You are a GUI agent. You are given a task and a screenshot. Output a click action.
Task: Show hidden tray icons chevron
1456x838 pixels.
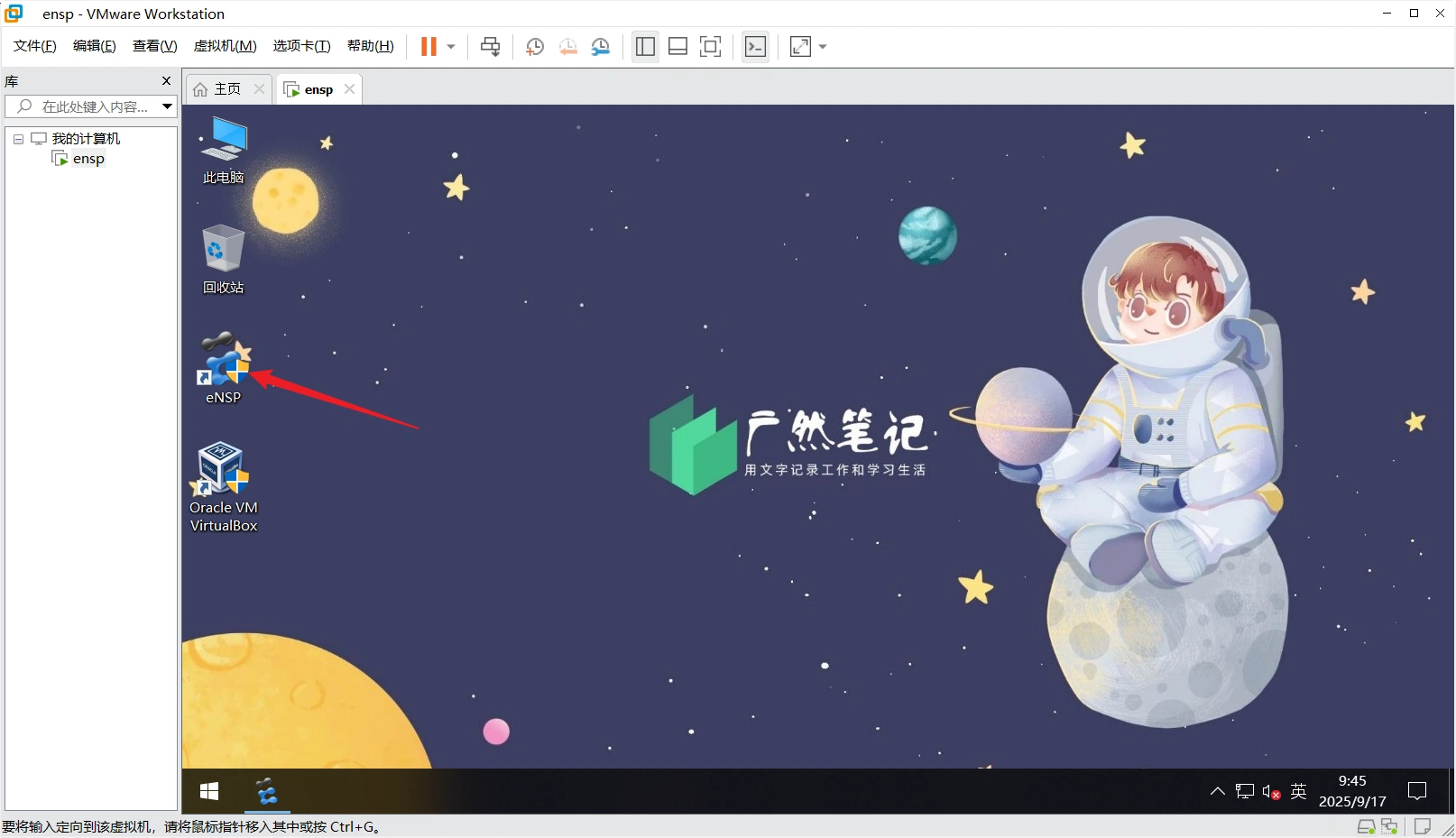click(1218, 791)
